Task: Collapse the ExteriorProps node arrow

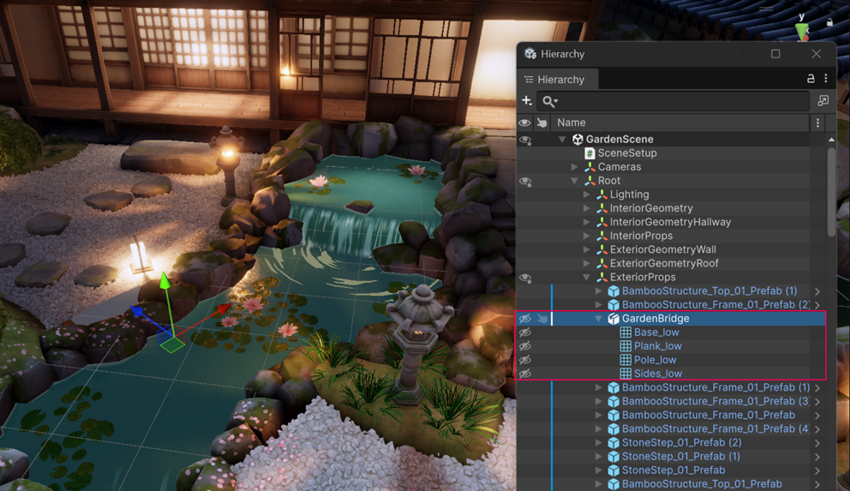Action: (587, 277)
